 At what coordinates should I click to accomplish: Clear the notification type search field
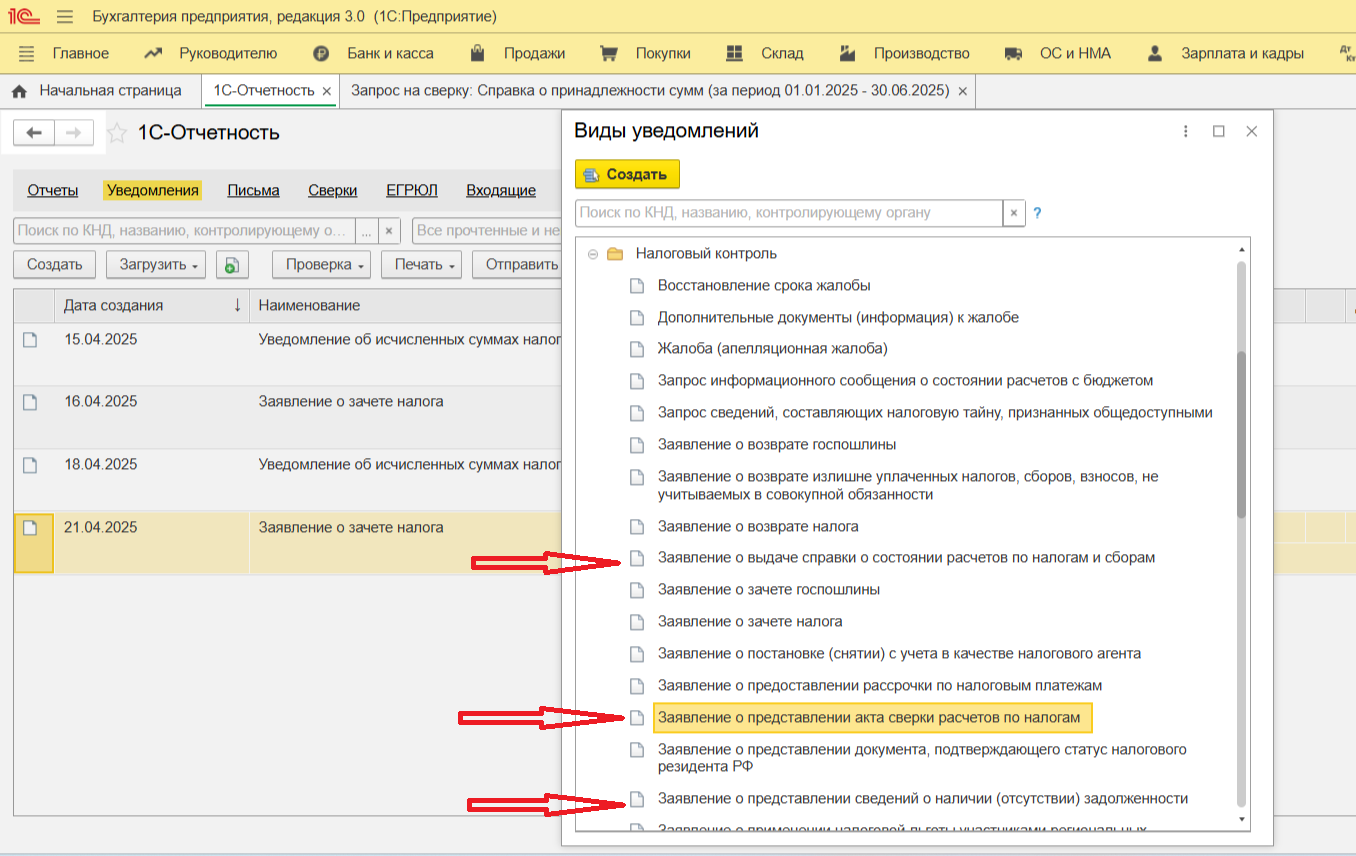[1014, 213]
